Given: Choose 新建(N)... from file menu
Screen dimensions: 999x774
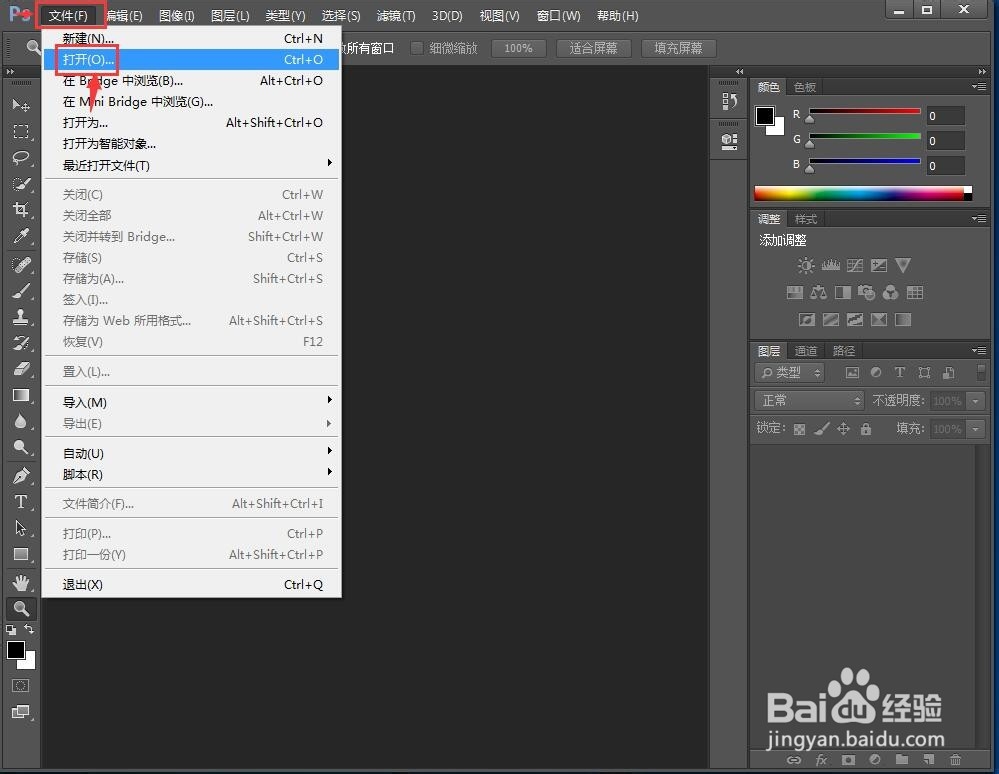Looking at the screenshot, I should pyautogui.click(x=191, y=38).
